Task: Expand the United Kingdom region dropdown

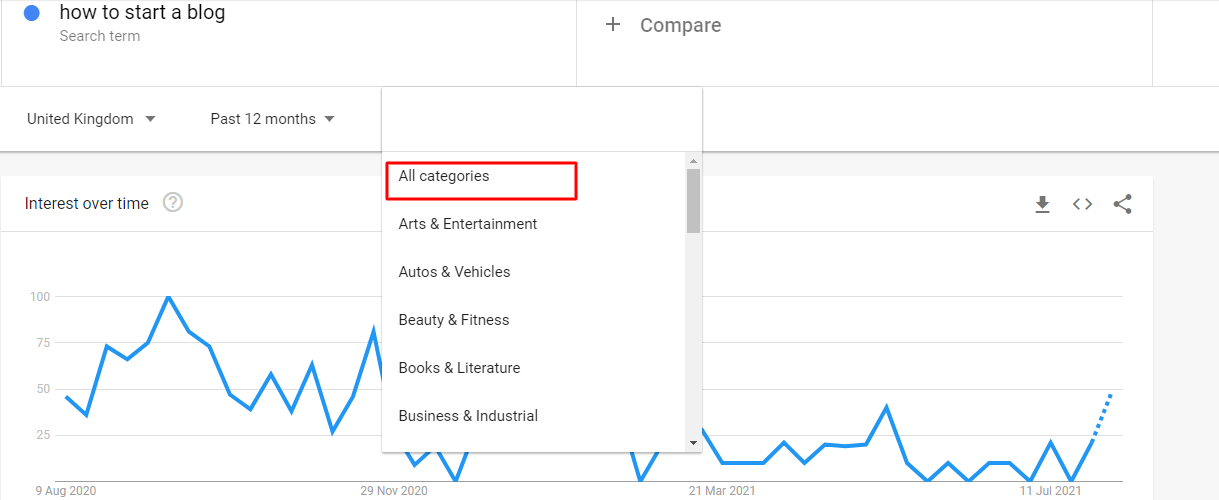Action: pos(91,119)
